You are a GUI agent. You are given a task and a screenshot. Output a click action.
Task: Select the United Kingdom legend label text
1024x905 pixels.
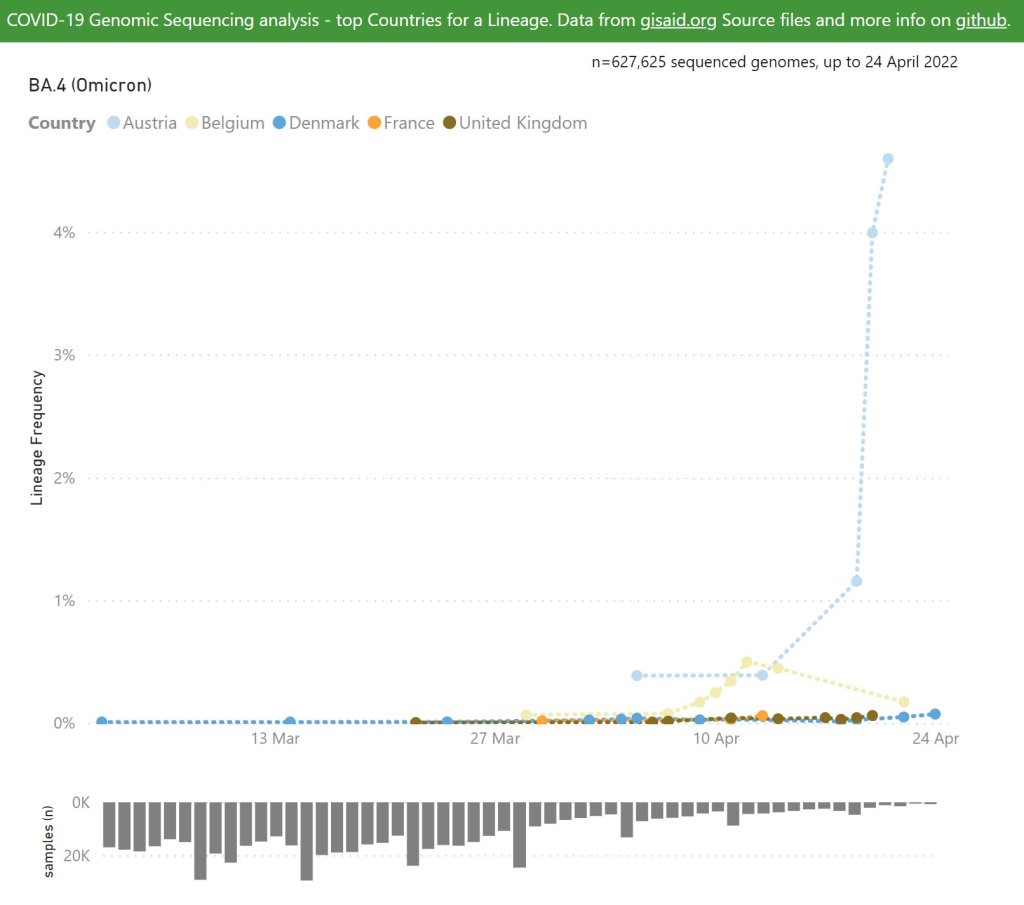(x=523, y=123)
